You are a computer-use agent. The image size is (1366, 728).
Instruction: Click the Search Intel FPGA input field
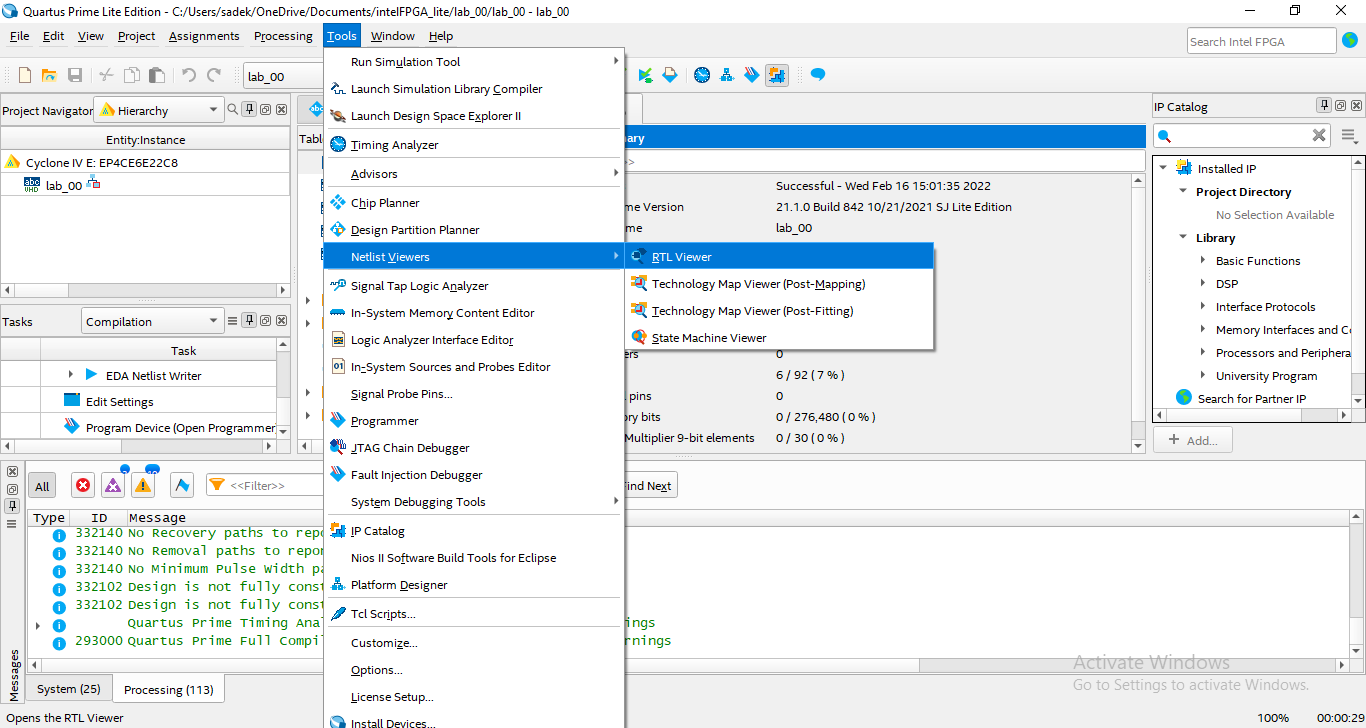click(1261, 41)
